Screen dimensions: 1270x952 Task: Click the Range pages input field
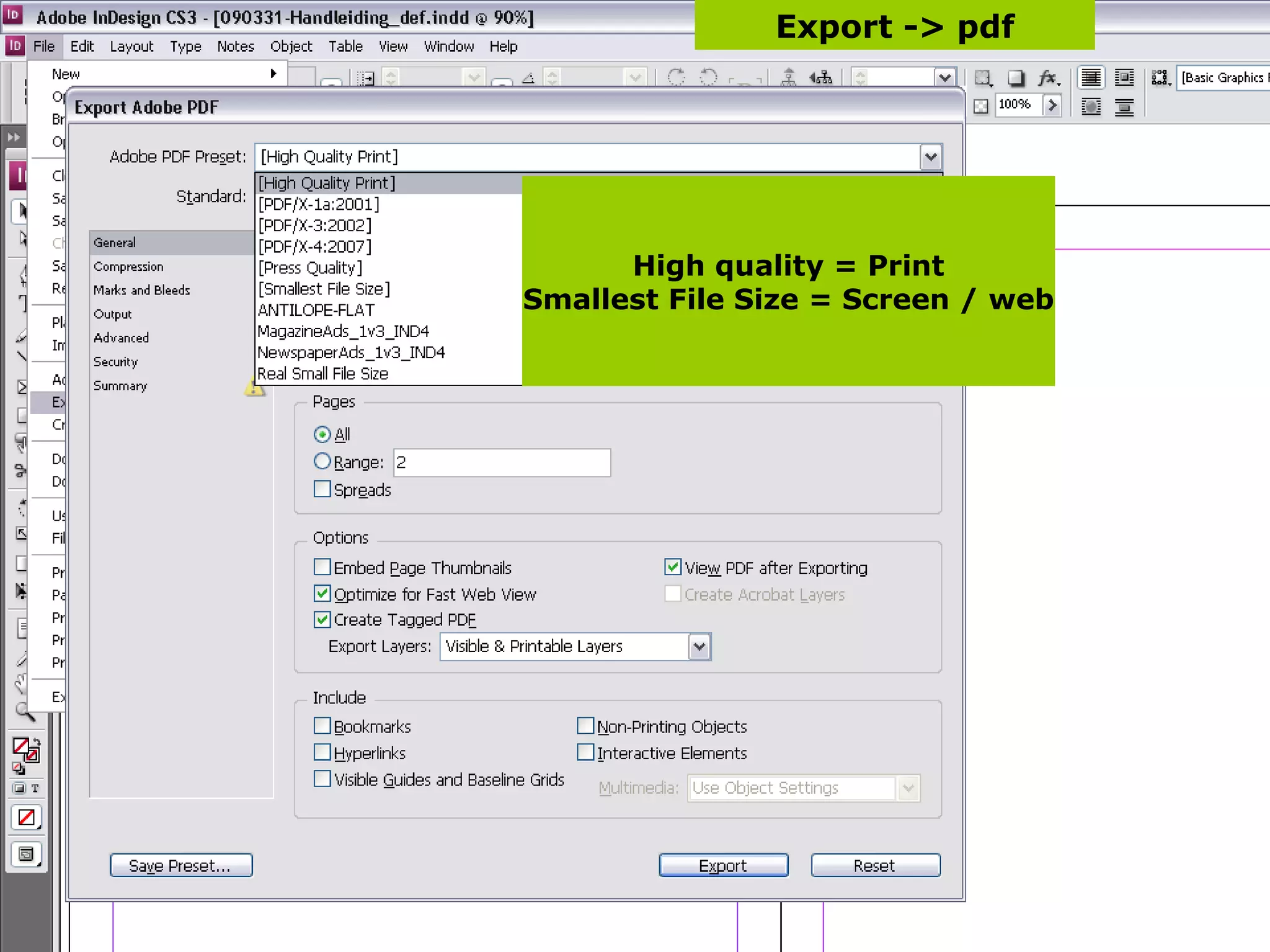tap(502, 462)
